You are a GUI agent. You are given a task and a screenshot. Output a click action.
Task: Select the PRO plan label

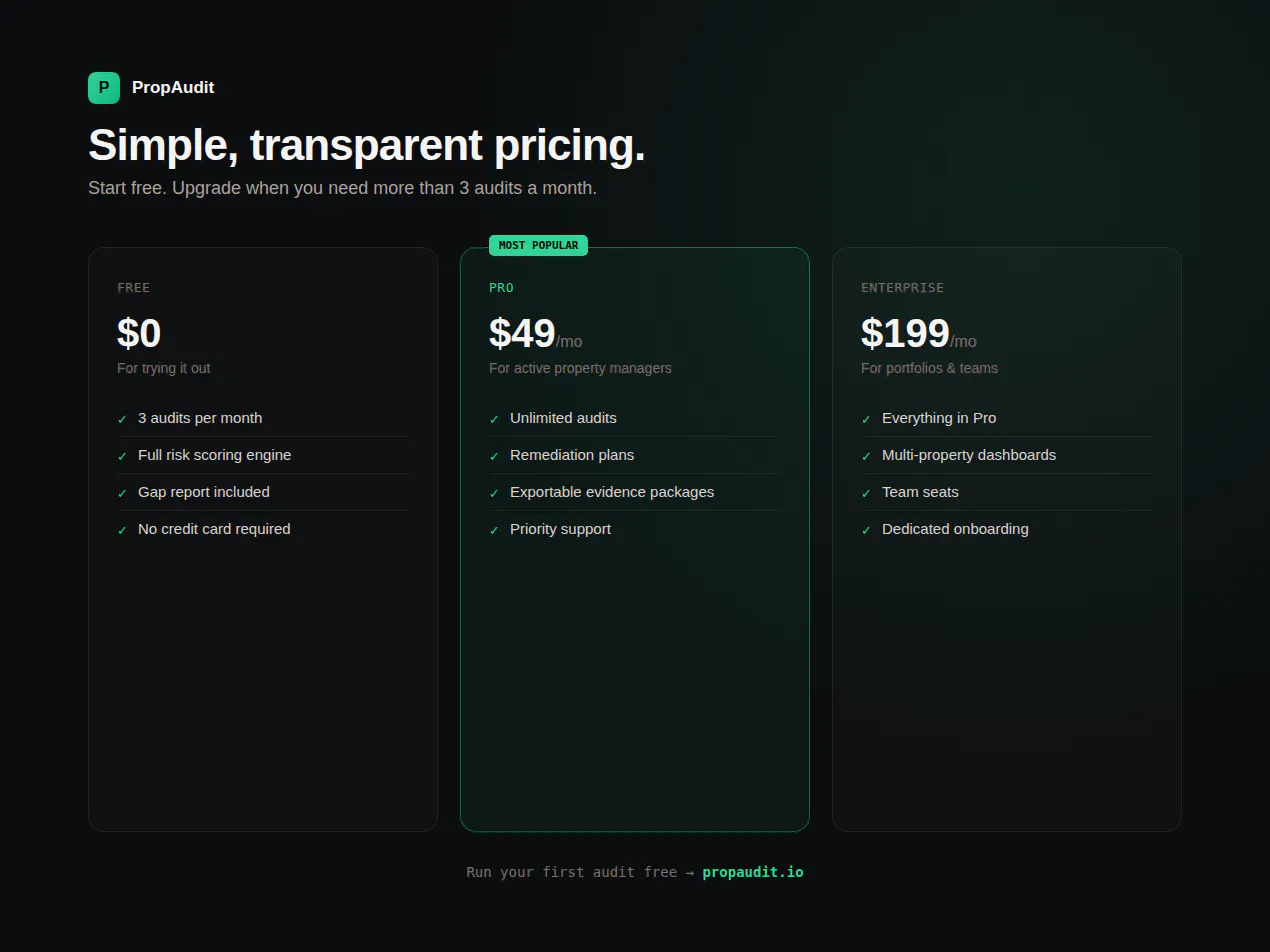tap(501, 288)
